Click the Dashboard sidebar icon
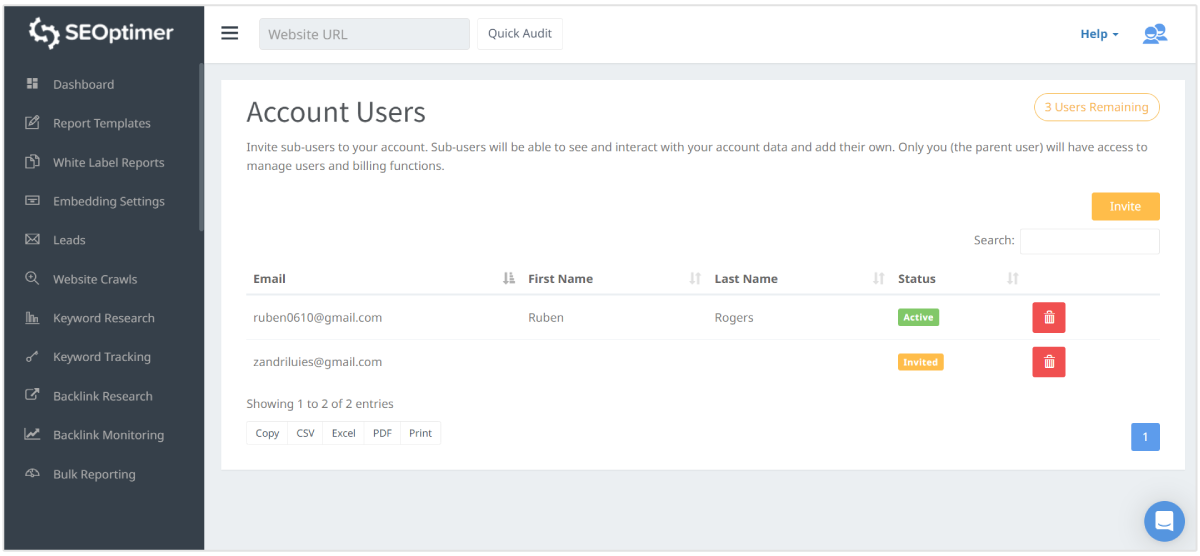Image resolution: width=1200 pixels, height=556 pixels. click(32, 84)
